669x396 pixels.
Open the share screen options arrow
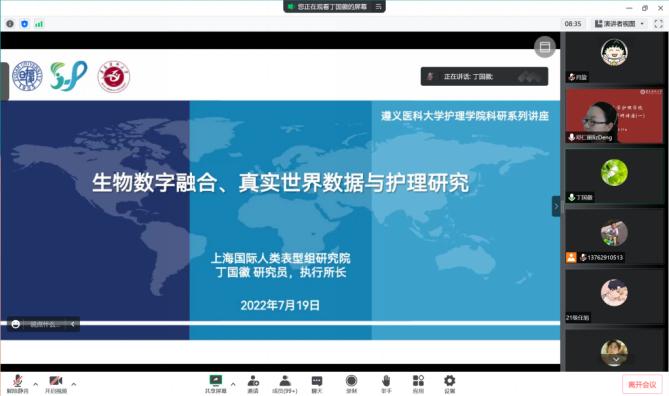click(233, 384)
